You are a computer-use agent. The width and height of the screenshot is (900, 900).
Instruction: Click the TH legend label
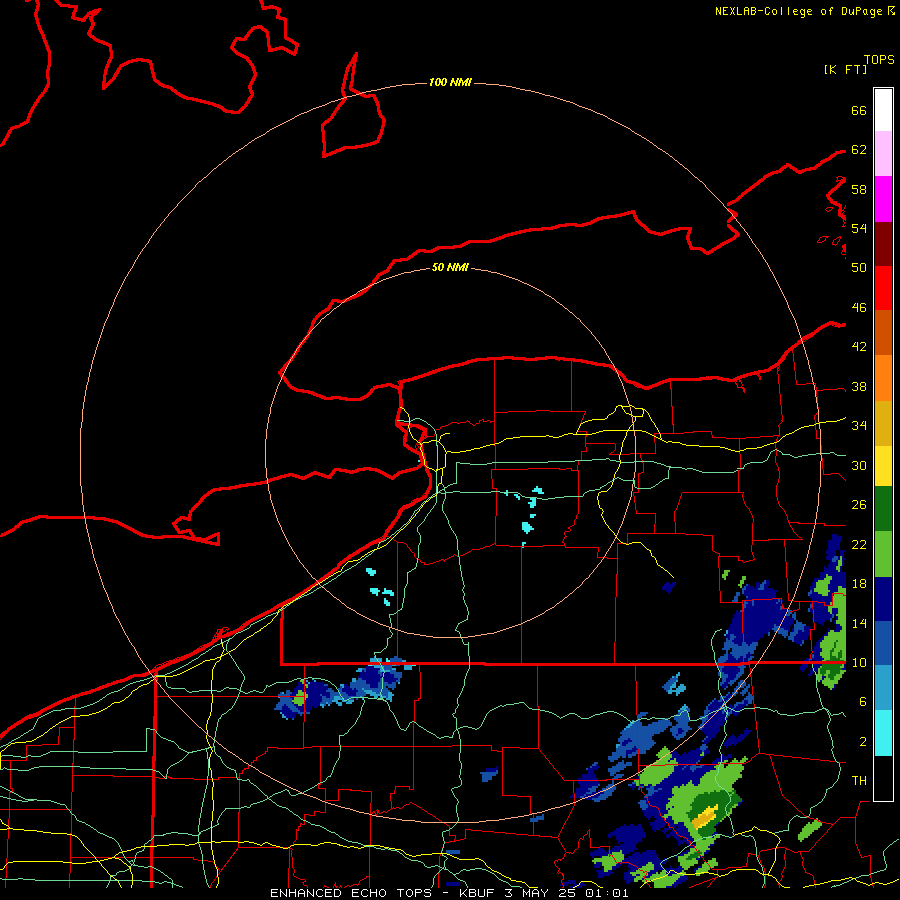[859, 781]
